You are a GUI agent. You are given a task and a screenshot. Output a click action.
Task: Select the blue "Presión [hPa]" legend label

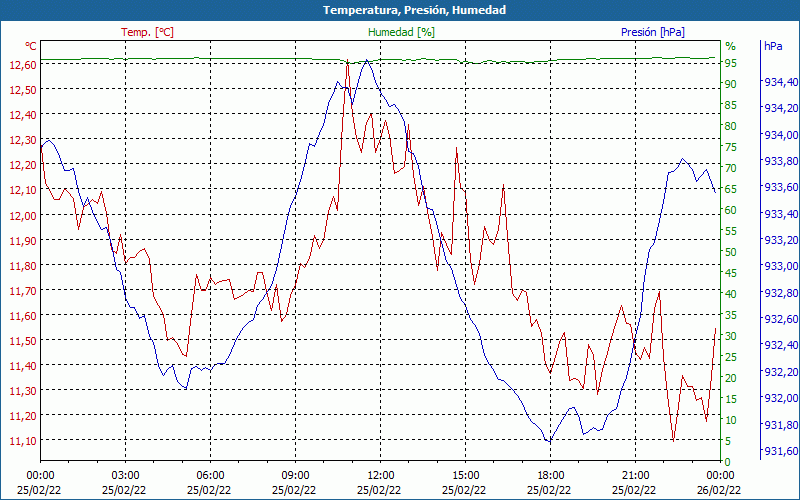653,32
